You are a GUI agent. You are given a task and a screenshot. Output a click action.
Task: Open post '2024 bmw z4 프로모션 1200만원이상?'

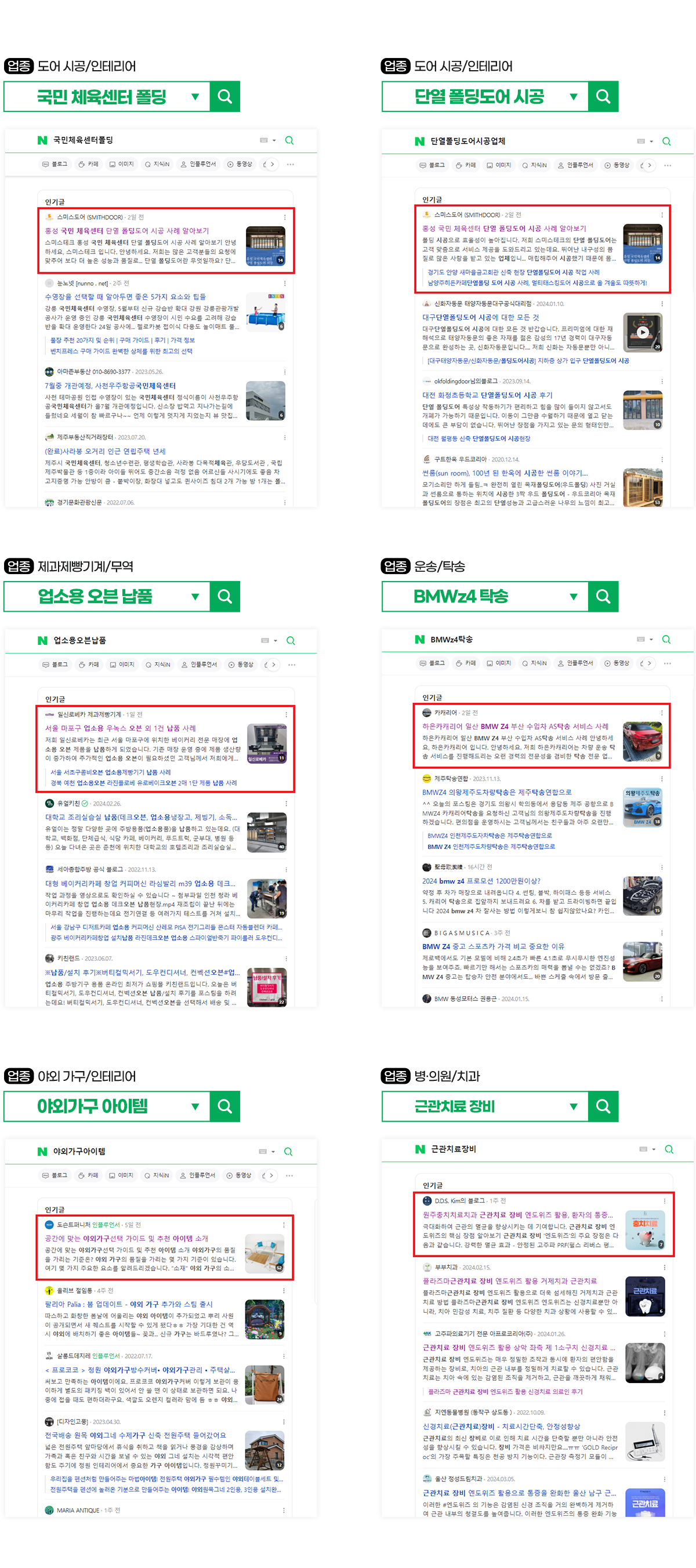pos(481,881)
